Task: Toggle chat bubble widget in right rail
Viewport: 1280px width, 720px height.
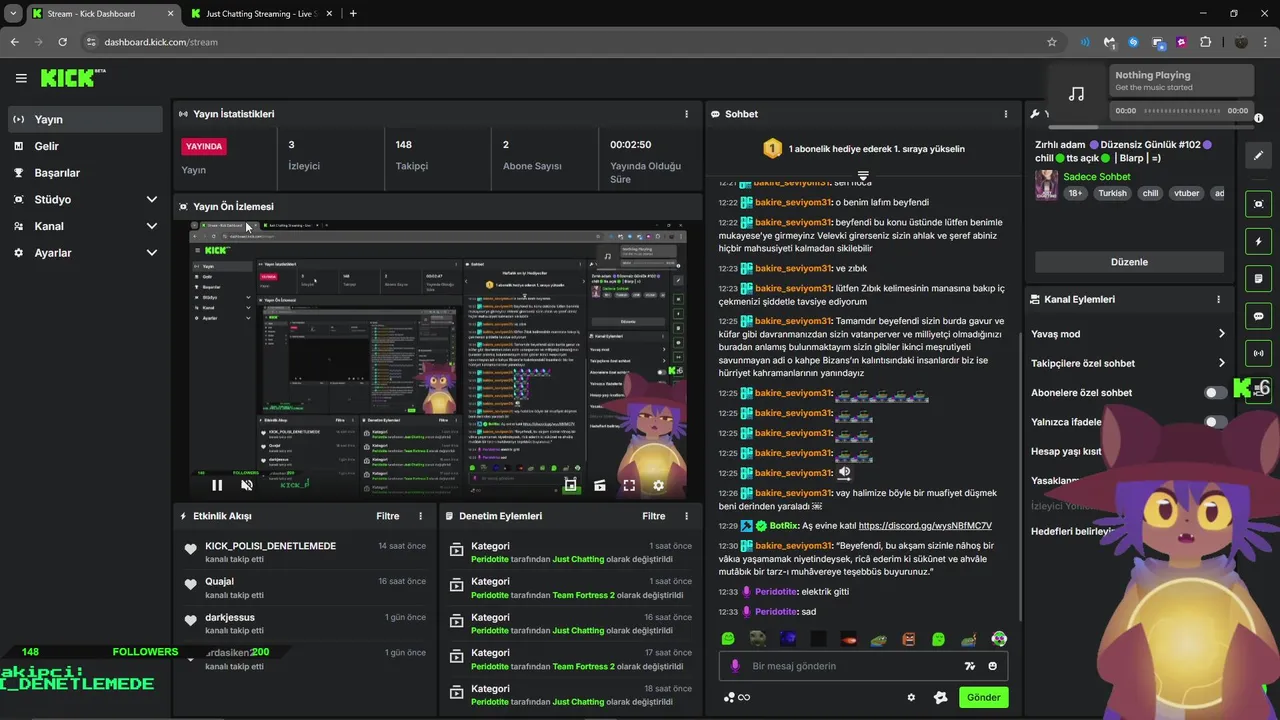Action: point(1259,316)
